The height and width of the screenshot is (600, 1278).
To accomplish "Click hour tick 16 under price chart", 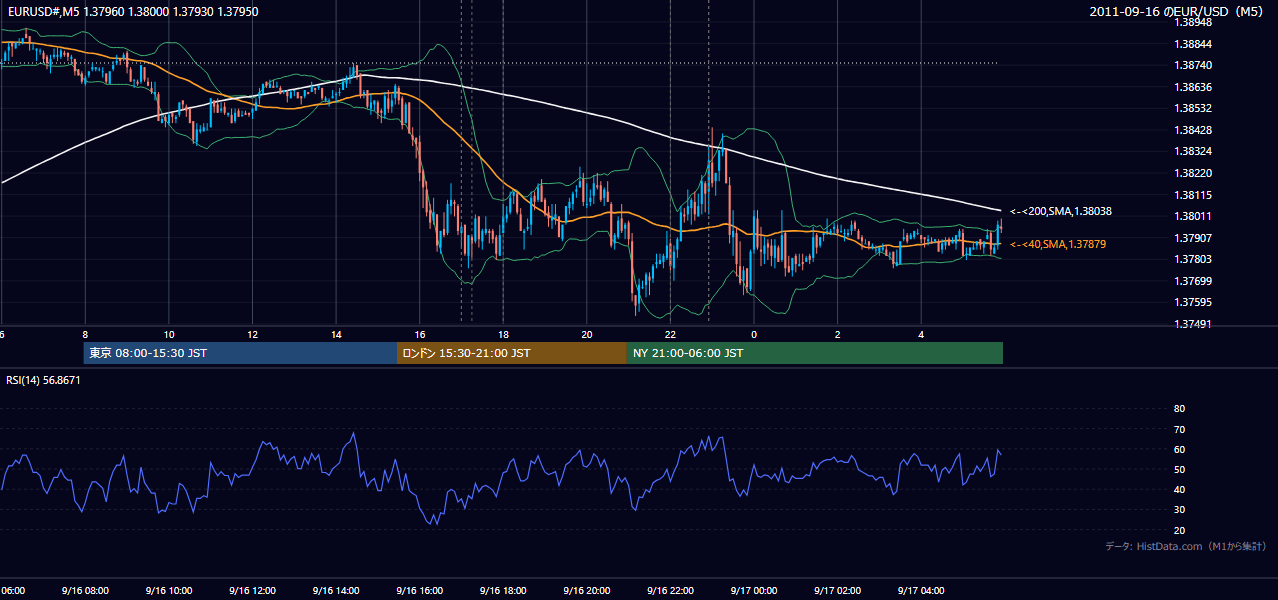I will (x=420, y=335).
